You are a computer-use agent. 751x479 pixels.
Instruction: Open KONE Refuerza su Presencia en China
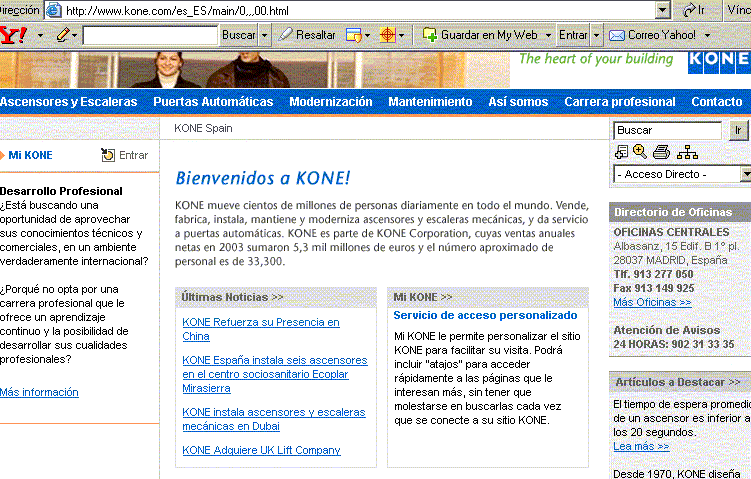pos(261,329)
